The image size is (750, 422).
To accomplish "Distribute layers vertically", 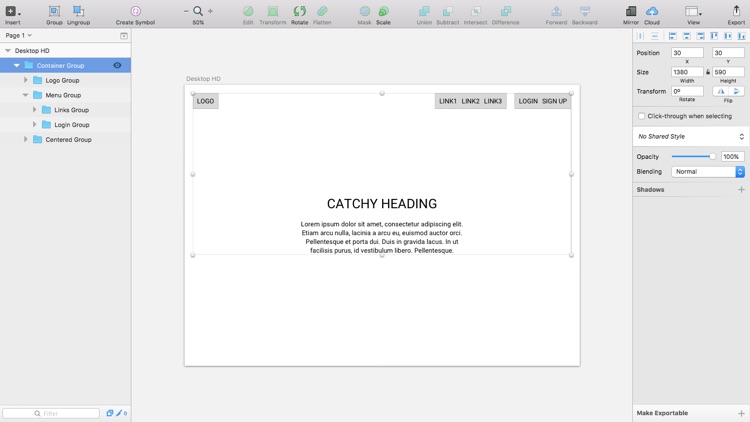I will (x=655, y=36).
